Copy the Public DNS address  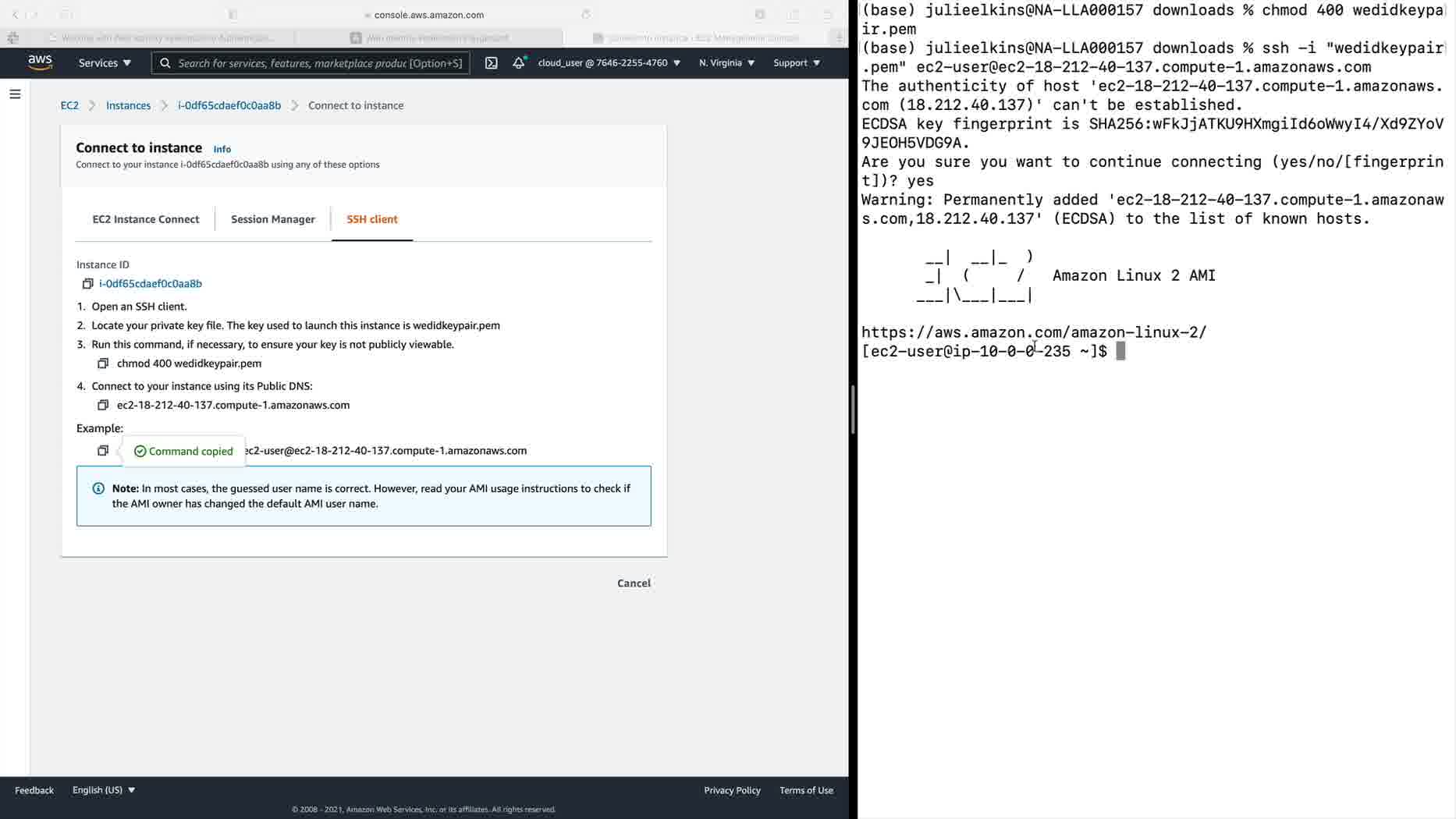tap(102, 405)
